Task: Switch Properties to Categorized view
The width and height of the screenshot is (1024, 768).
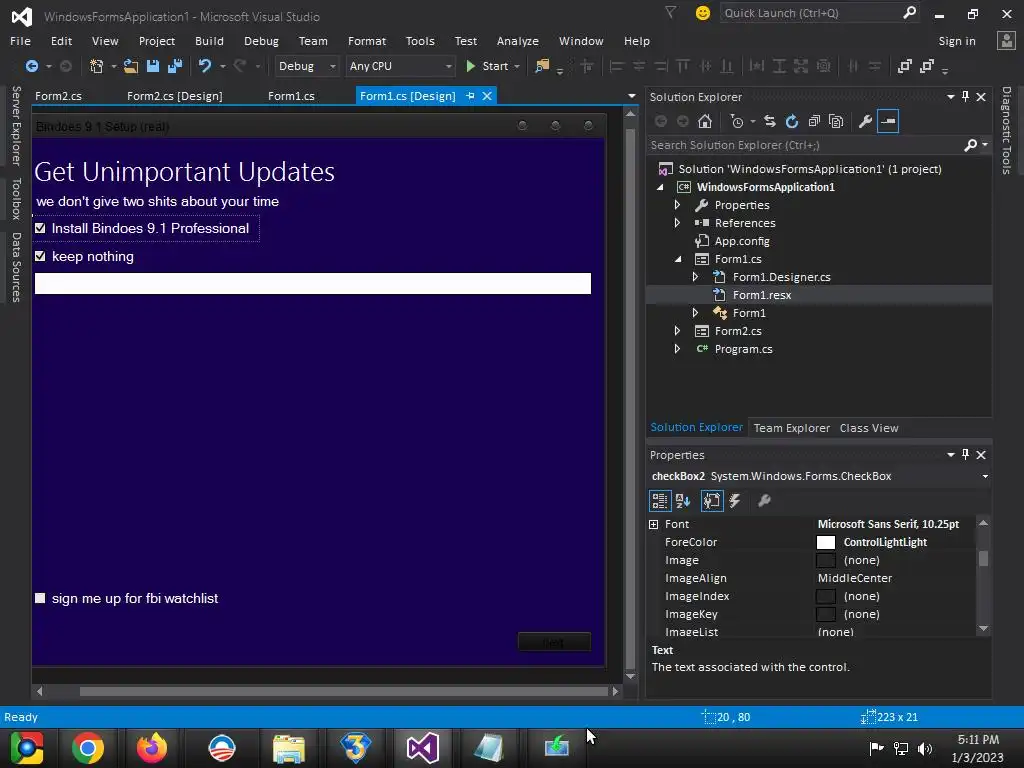Action: point(660,501)
